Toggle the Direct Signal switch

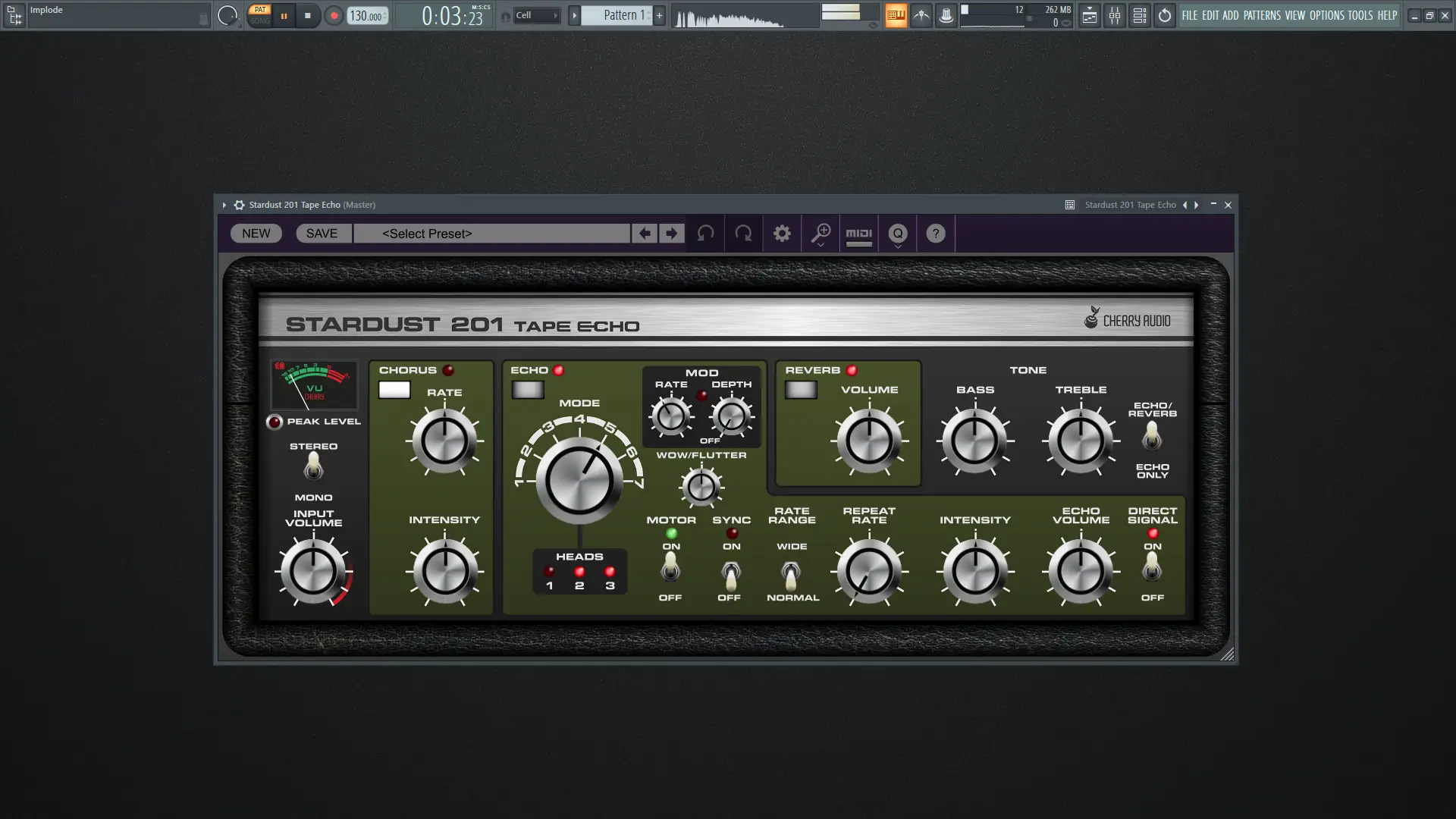[x=1153, y=569]
